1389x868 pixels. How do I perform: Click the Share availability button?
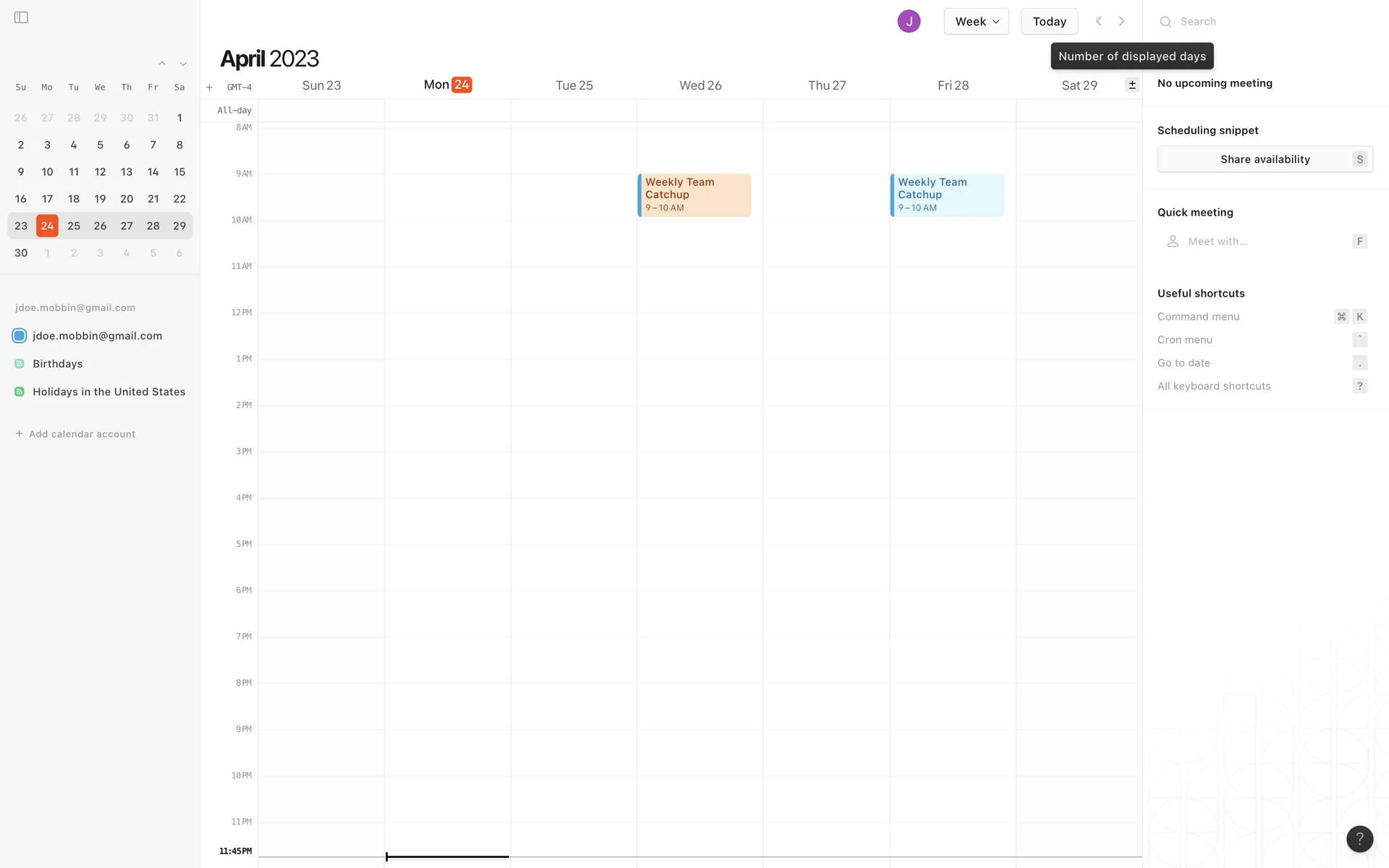1265,159
